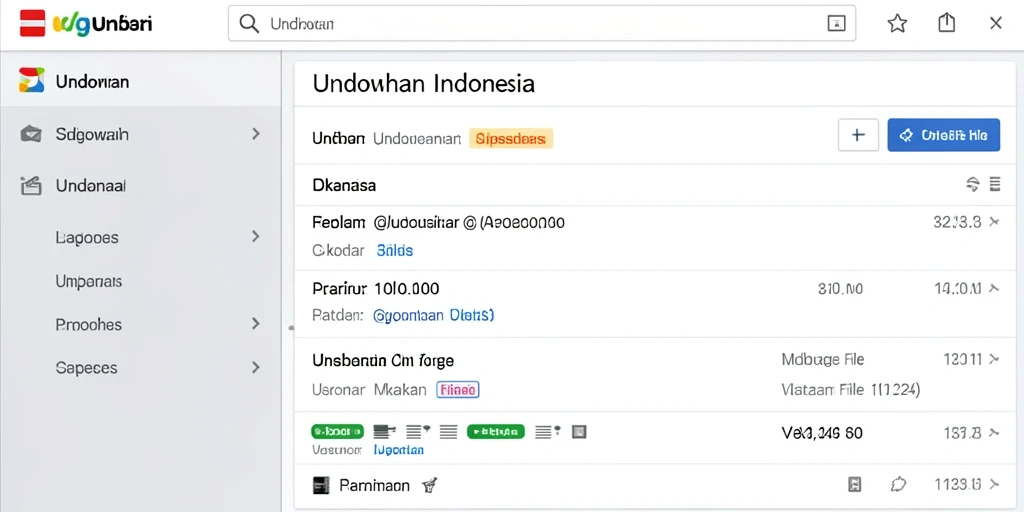Image resolution: width=1024 pixels, height=512 pixels.
Task: Click the blue Unloffe file button
Action: click(x=944, y=135)
